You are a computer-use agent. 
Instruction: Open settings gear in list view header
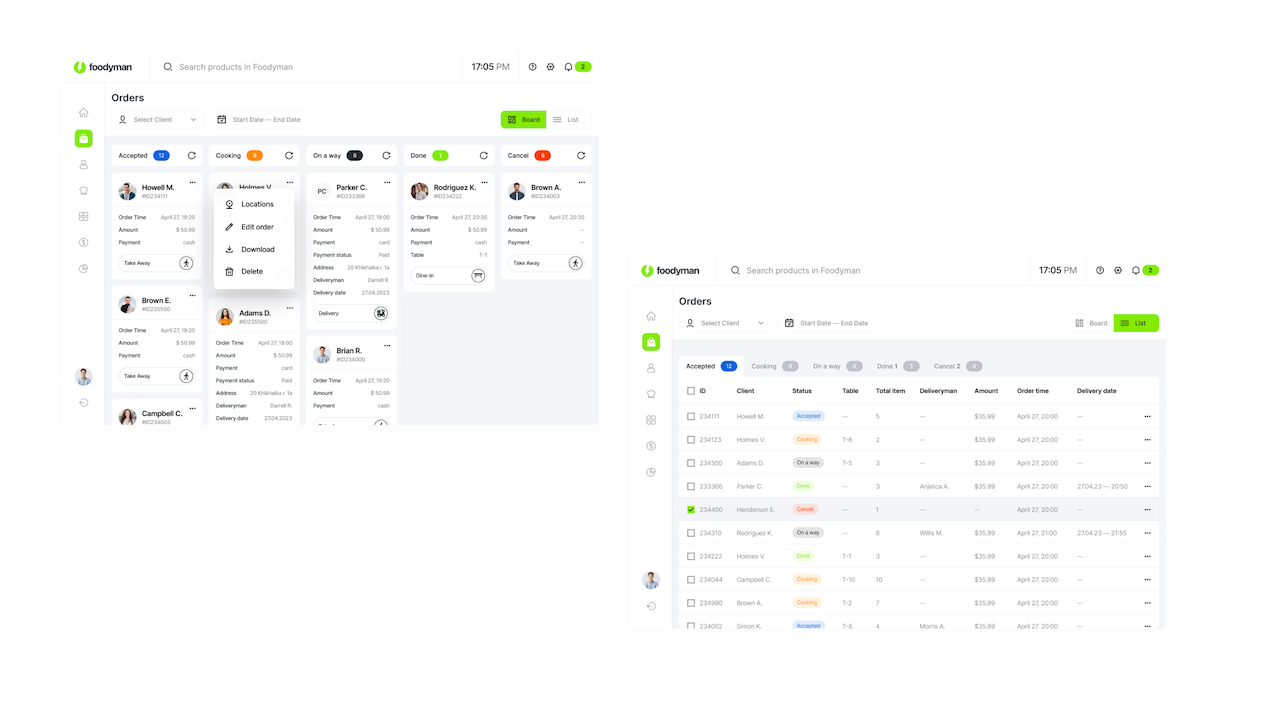tap(1118, 270)
